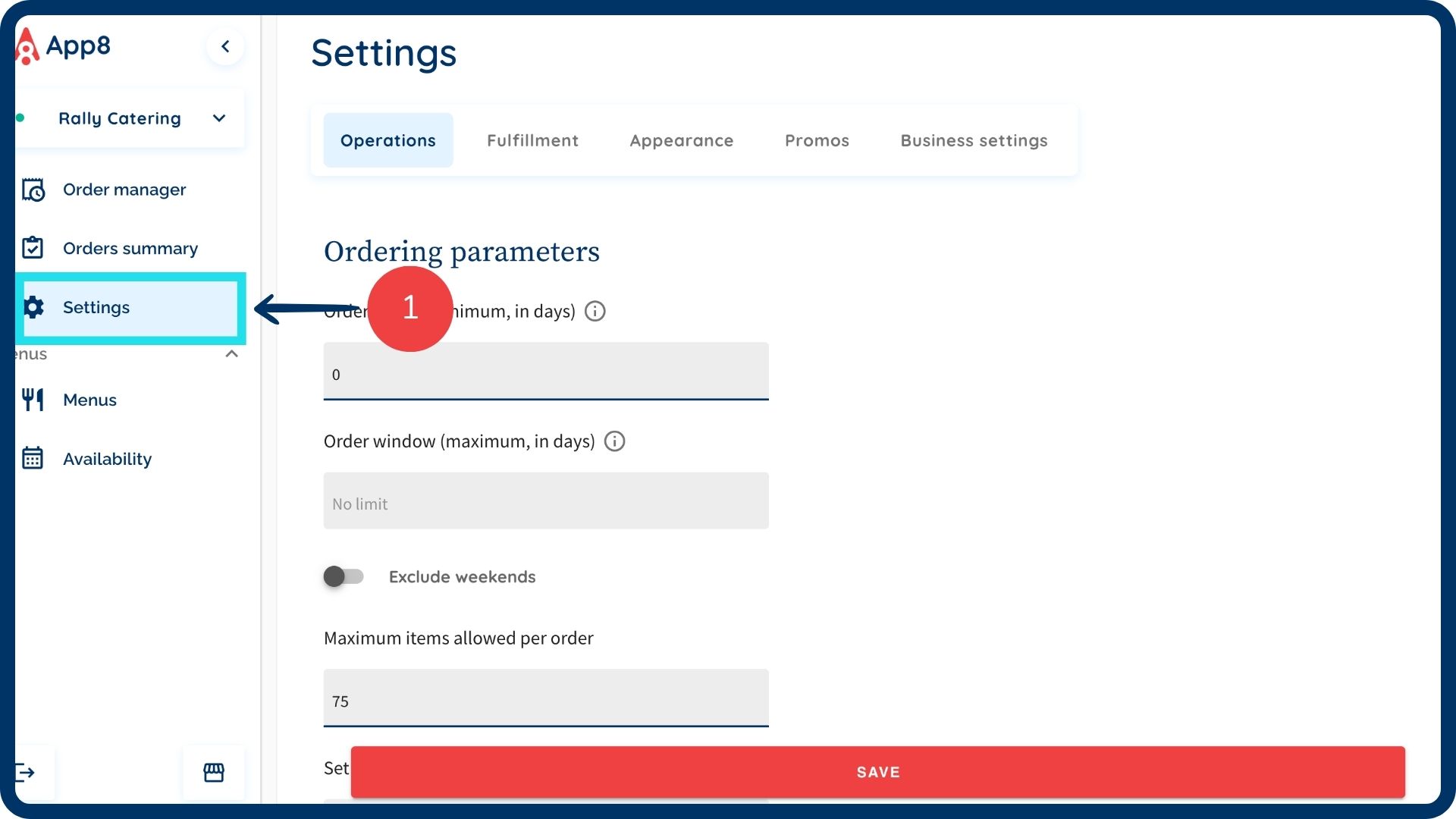This screenshot has width=1456, height=819.
Task: Click the storefront icon at sidebar bottom
Action: click(x=214, y=772)
